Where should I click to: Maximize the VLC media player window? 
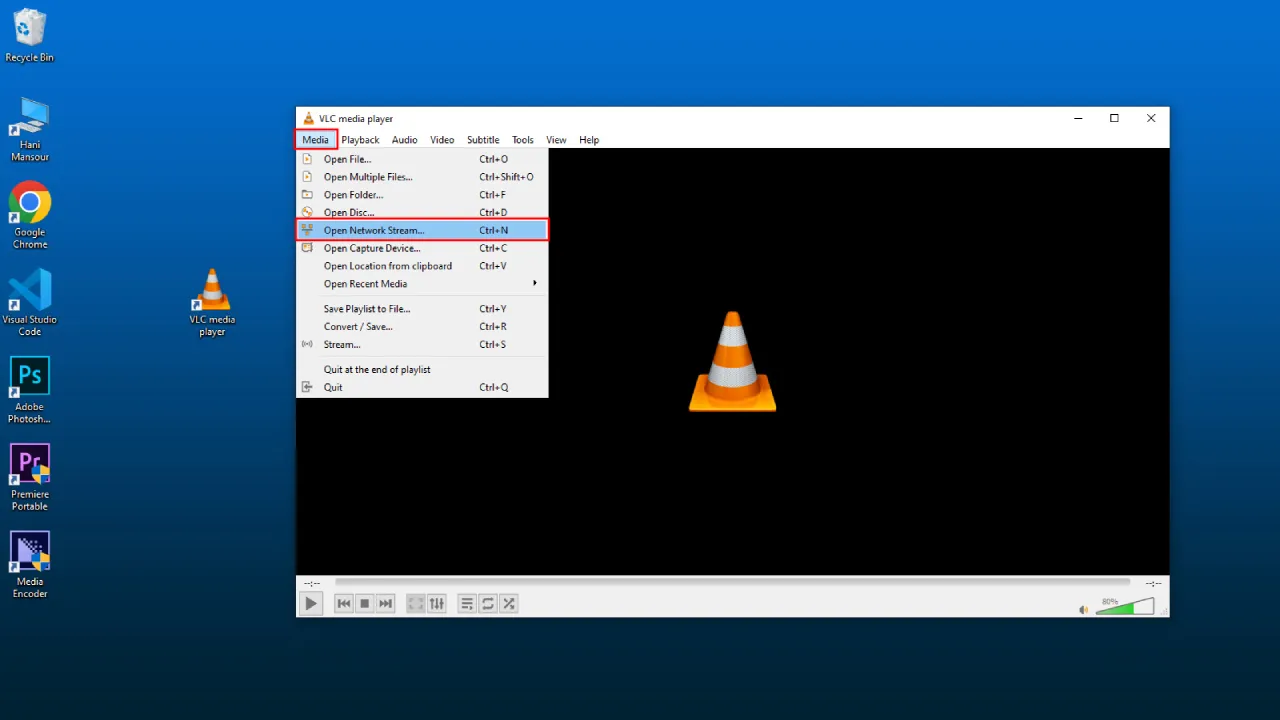(1114, 118)
